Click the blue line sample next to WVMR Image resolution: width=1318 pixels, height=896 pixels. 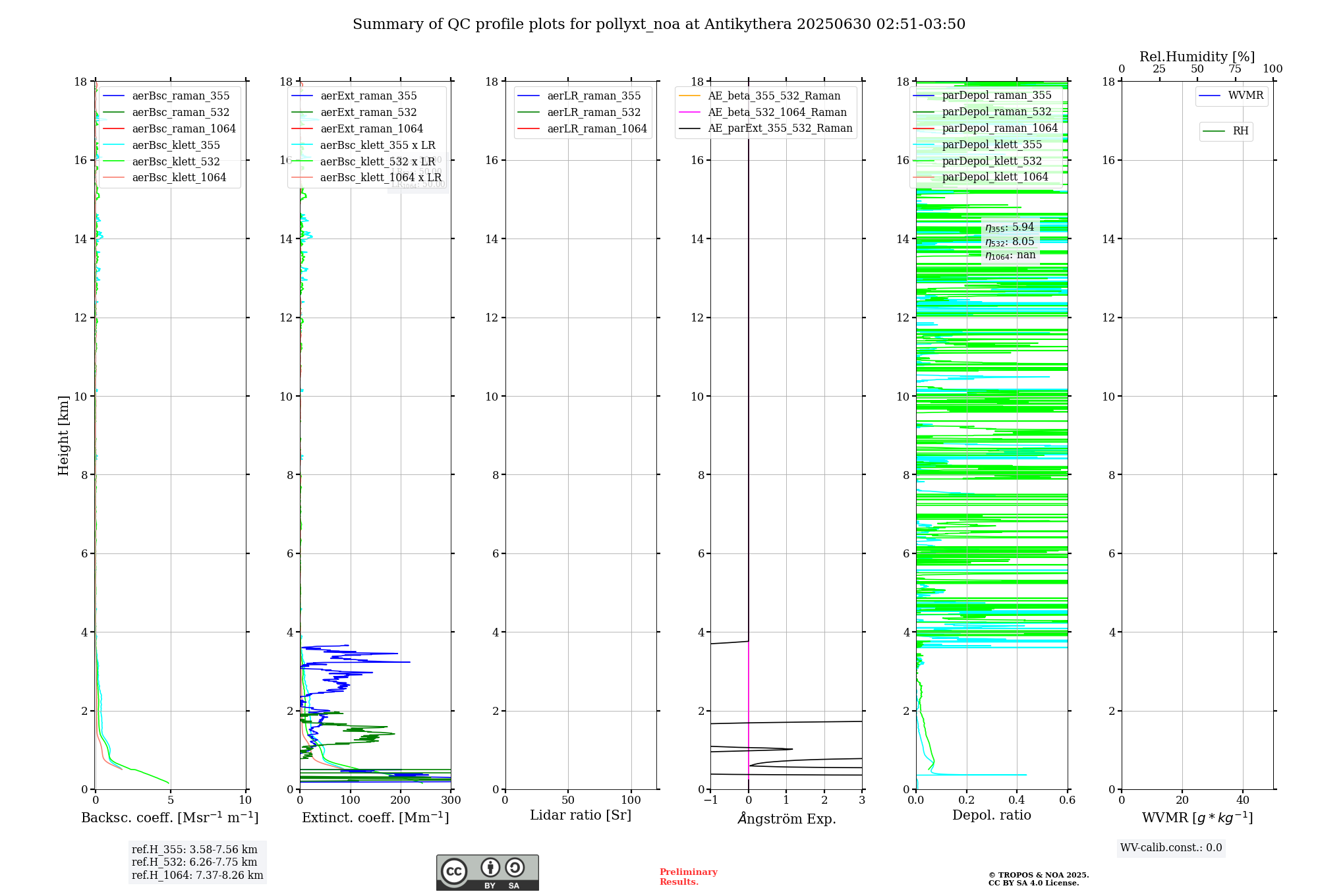pos(1210,96)
